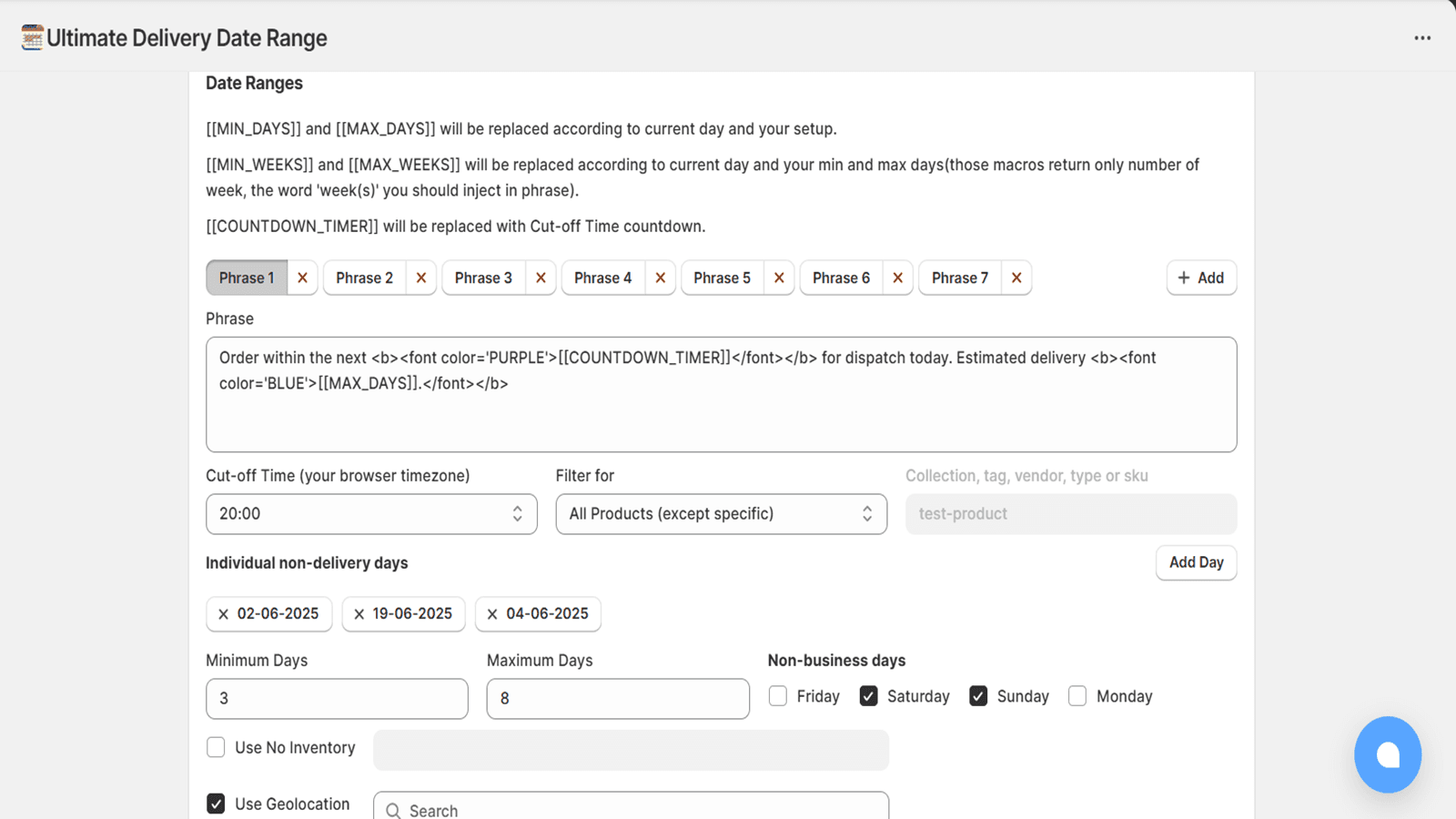Image resolution: width=1456 pixels, height=819 pixels.
Task: Remove Phrase 4 with its X icon
Action: click(661, 278)
